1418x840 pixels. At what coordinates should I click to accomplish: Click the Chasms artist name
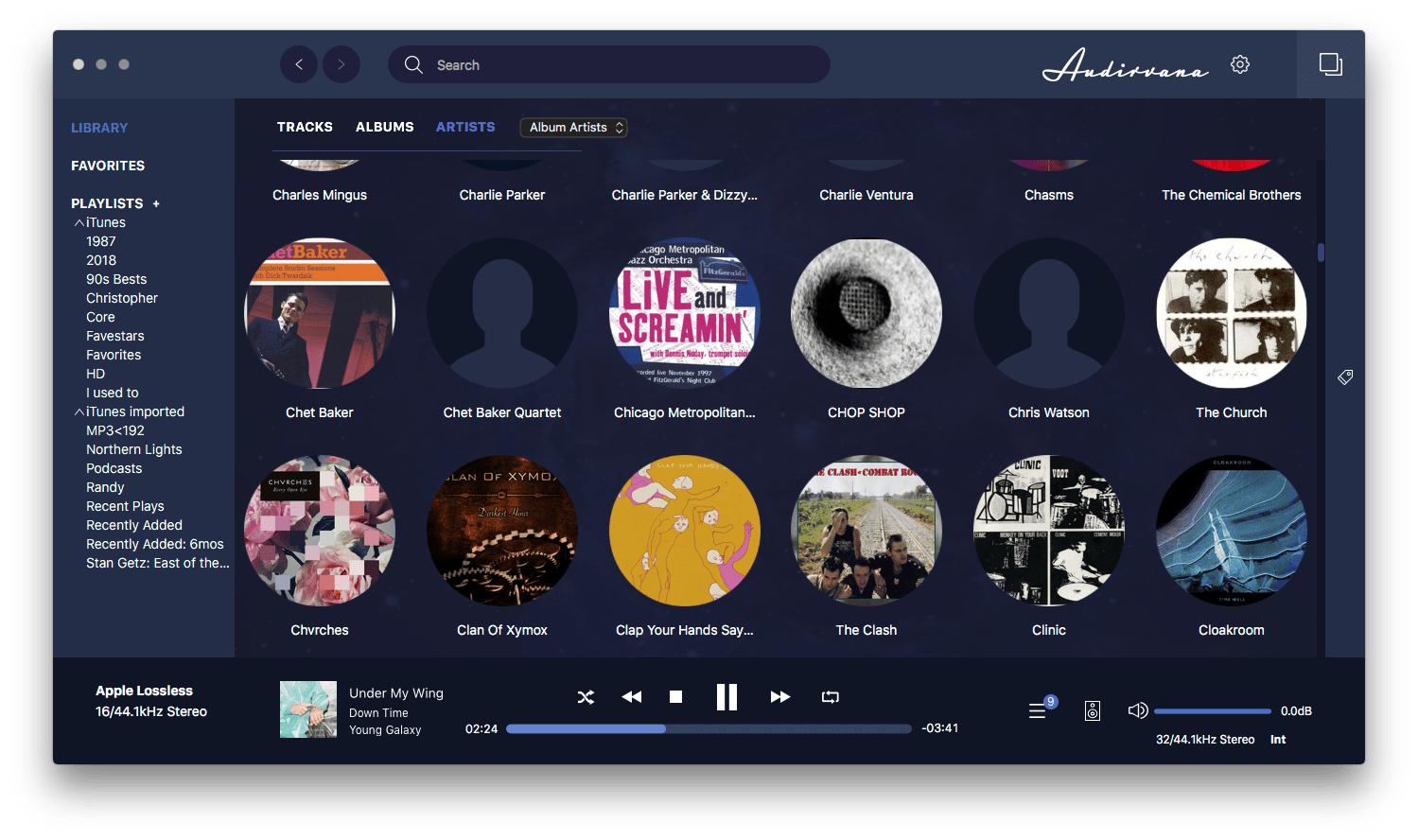point(1049,195)
